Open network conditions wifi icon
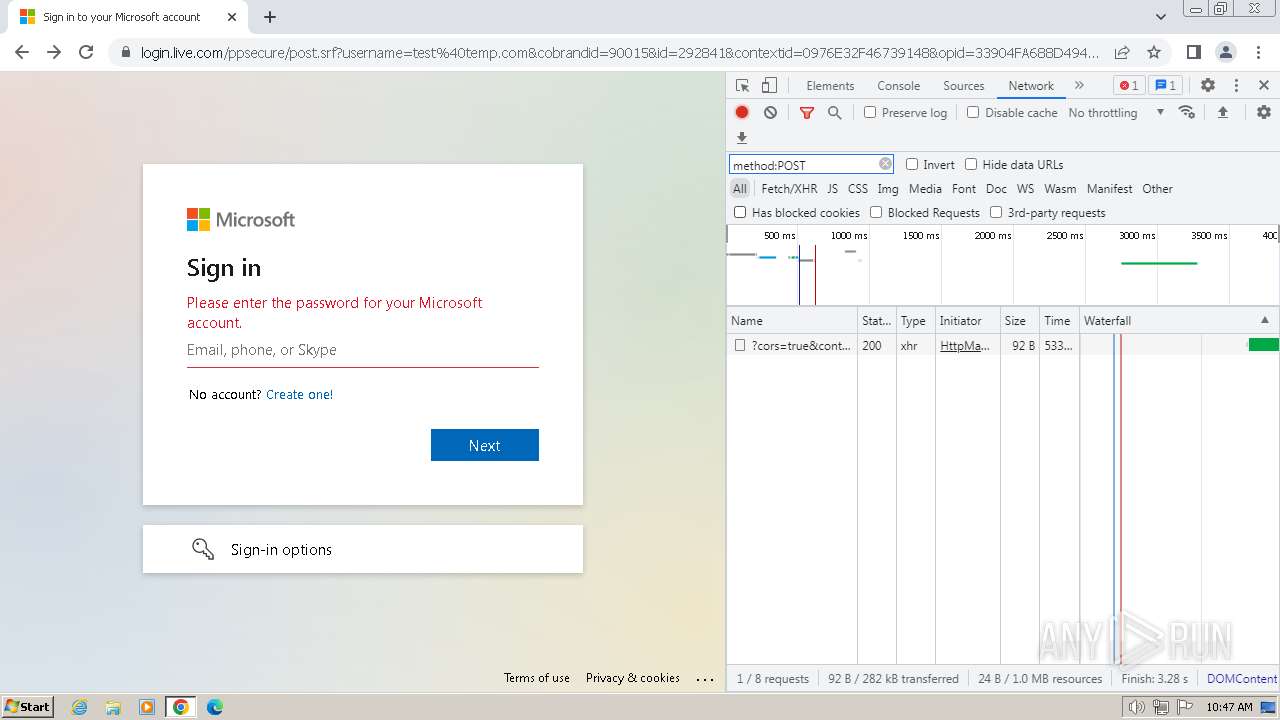The image size is (1280, 720). [1187, 112]
